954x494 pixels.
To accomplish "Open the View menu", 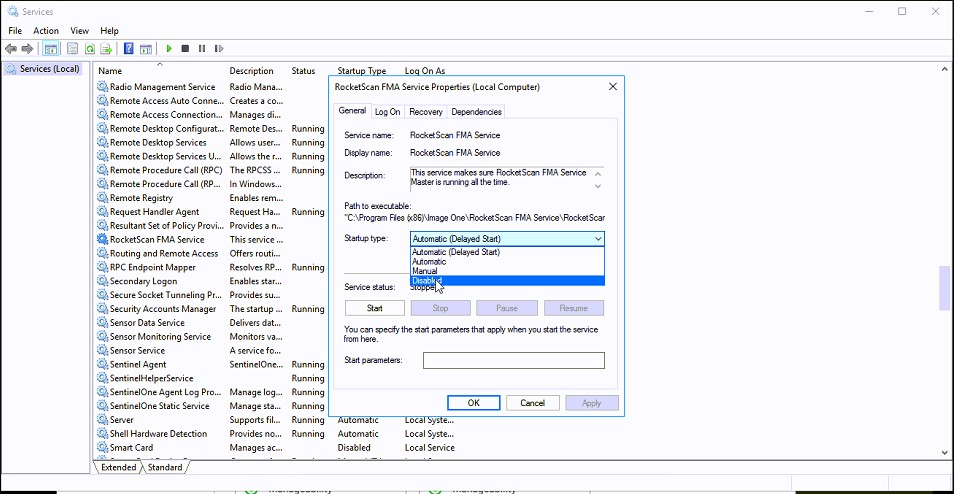I will (80, 30).
